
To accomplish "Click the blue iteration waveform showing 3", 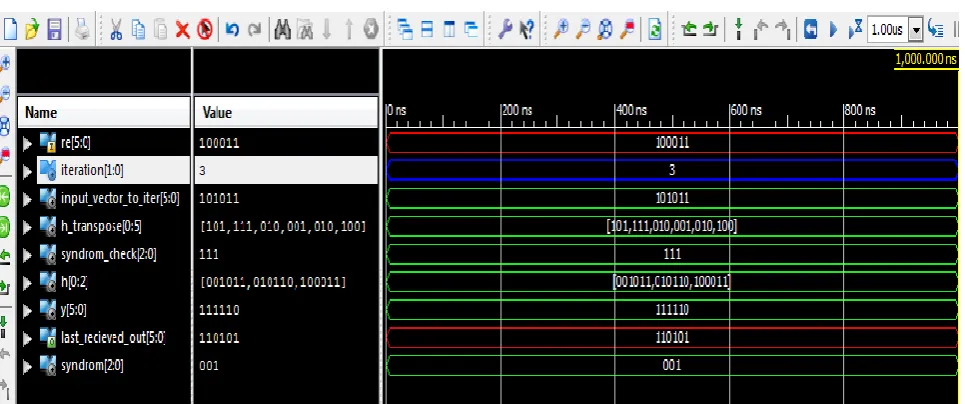I will pos(672,170).
